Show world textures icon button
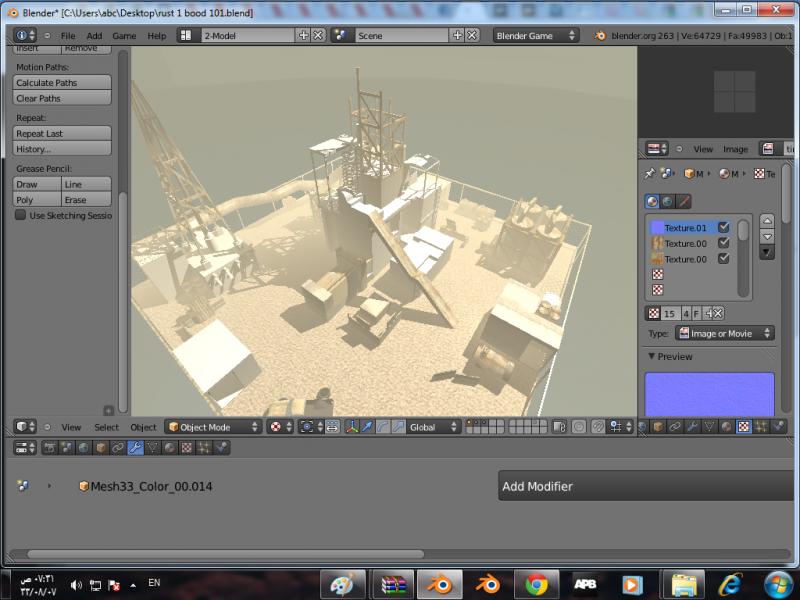Screen dimensions: 800x600 click(x=668, y=201)
